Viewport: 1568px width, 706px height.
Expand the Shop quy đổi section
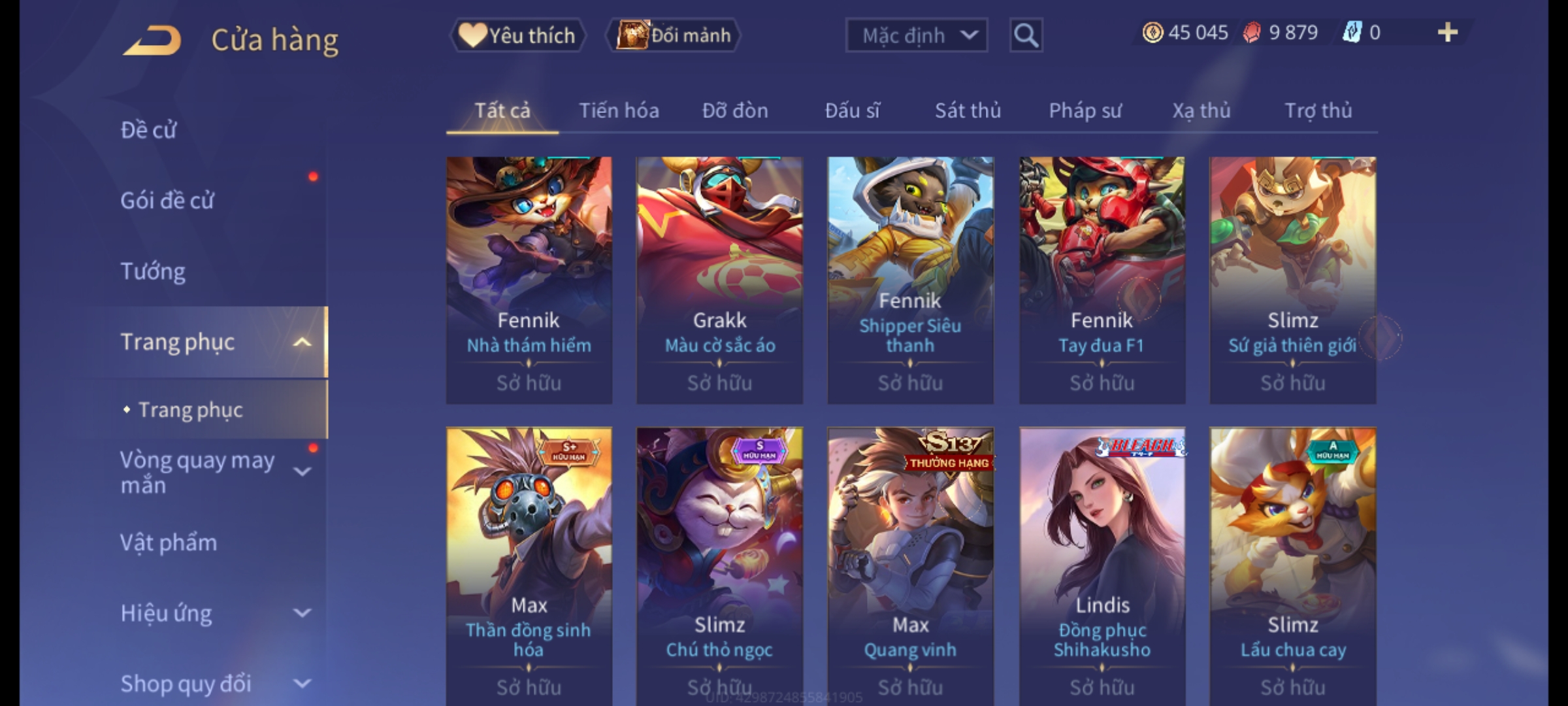302,684
